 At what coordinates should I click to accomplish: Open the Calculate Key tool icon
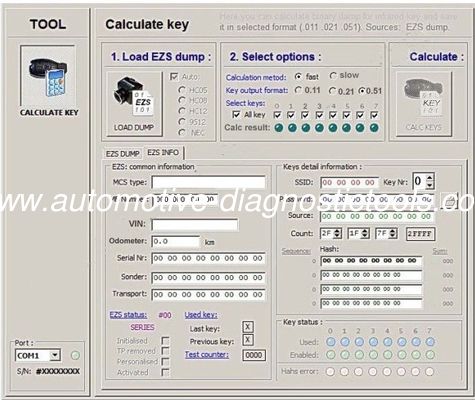click(x=48, y=76)
